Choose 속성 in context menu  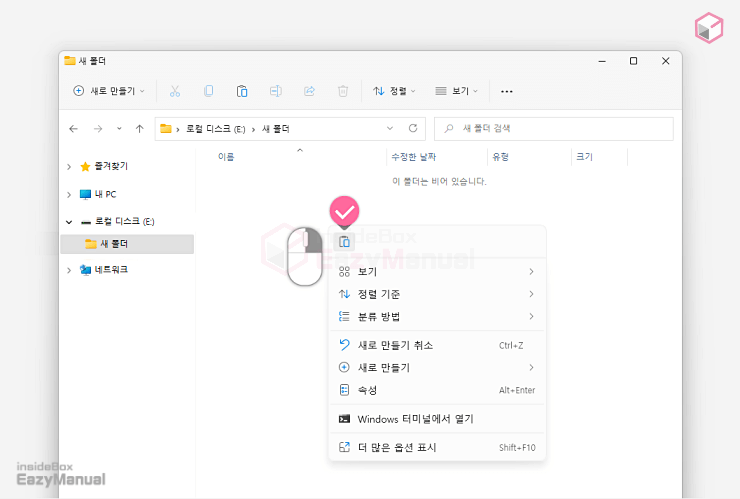[437, 390]
